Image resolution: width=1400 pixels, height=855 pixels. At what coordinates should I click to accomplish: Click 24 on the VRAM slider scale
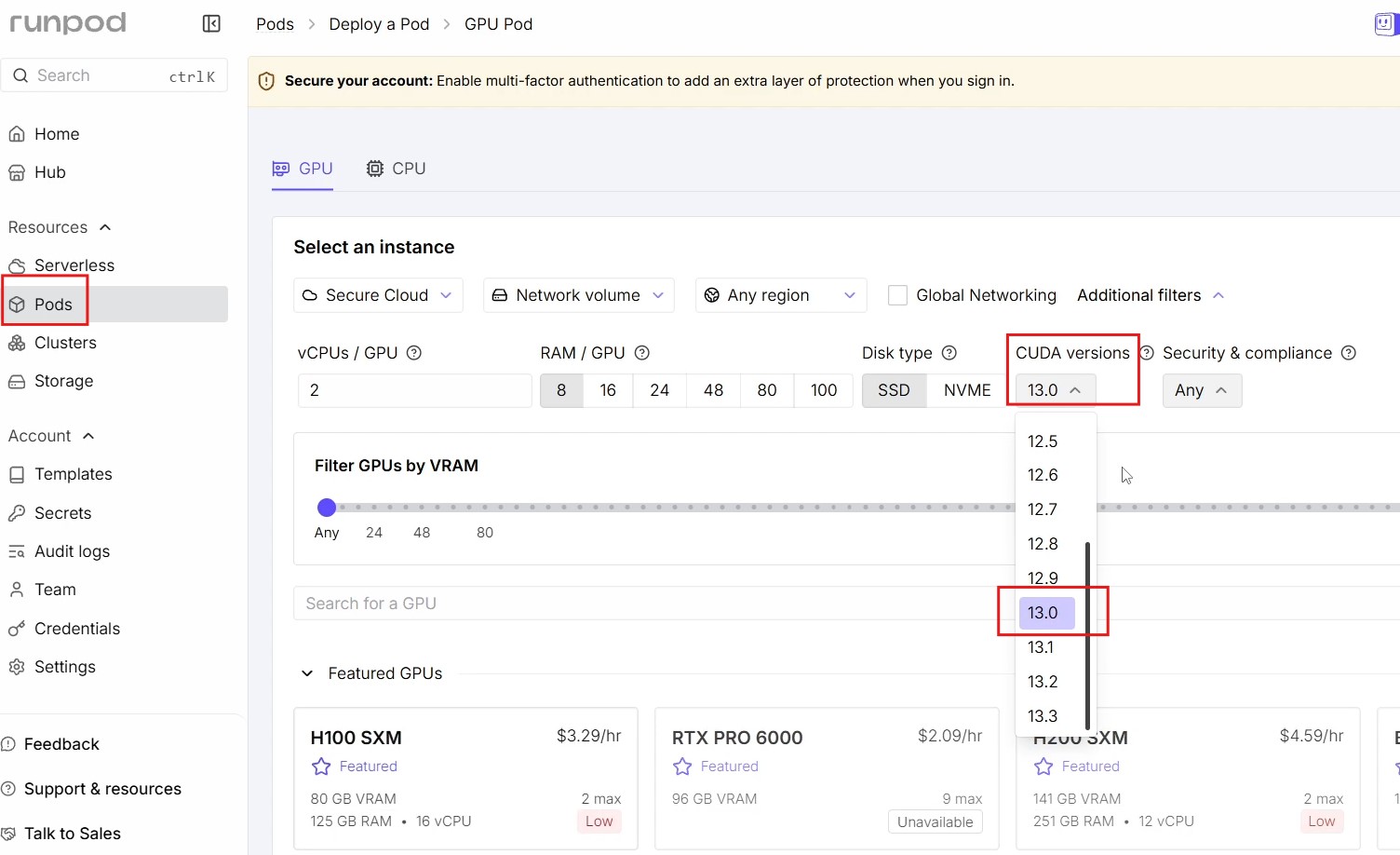[374, 533]
